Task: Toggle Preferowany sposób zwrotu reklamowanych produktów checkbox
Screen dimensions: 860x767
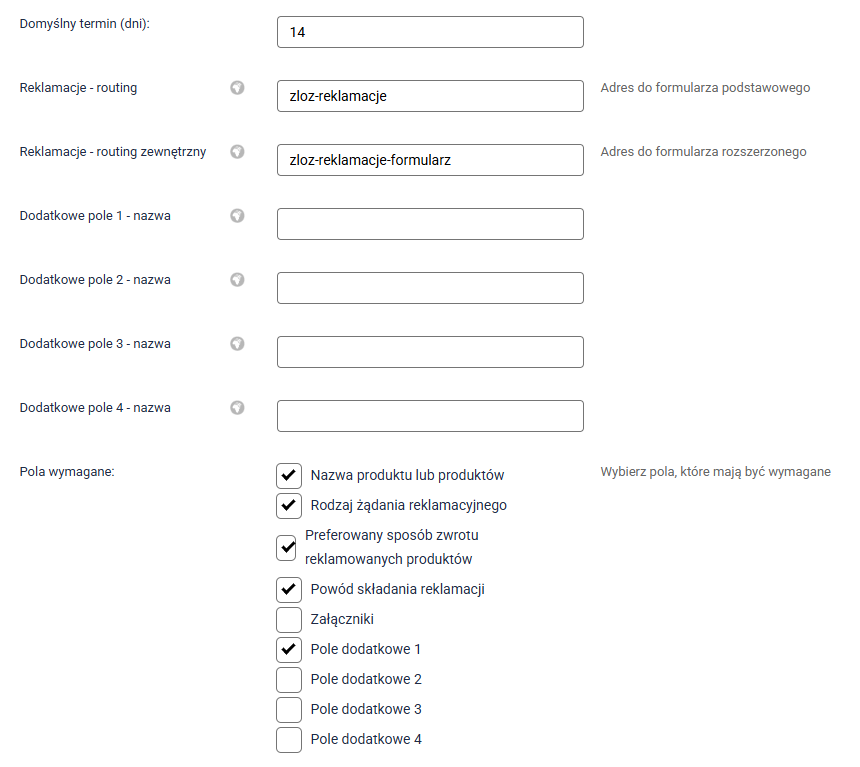Action: click(x=287, y=547)
